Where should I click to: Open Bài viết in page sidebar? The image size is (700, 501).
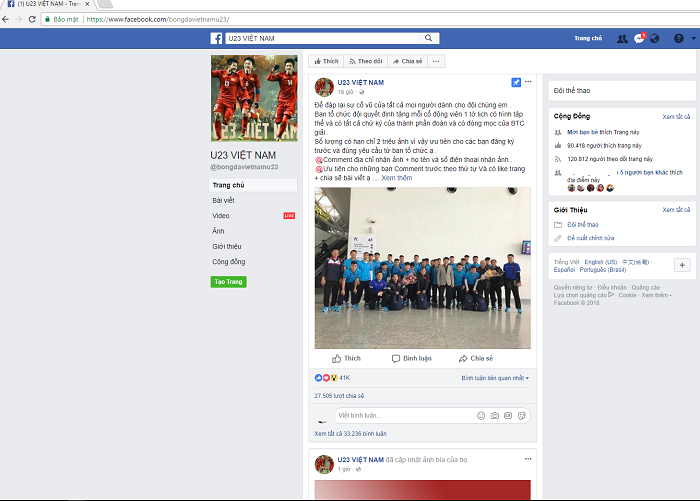pos(223,200)
